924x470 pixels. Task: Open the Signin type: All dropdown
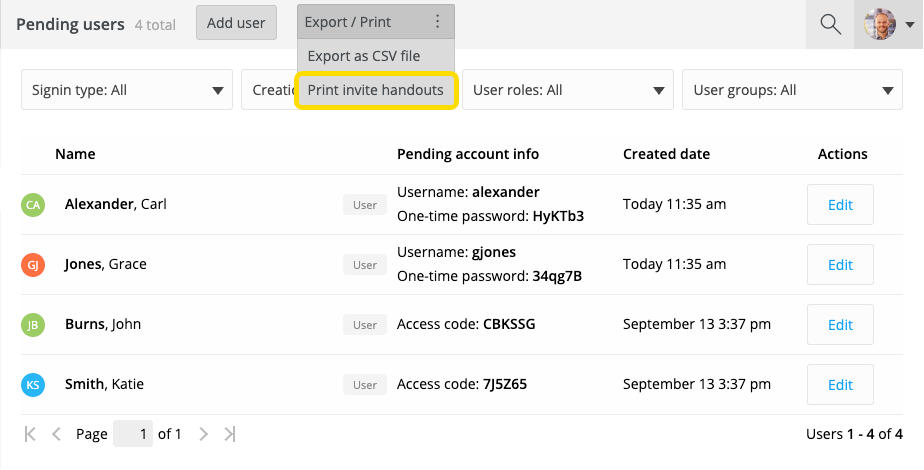tap(127, 90)
